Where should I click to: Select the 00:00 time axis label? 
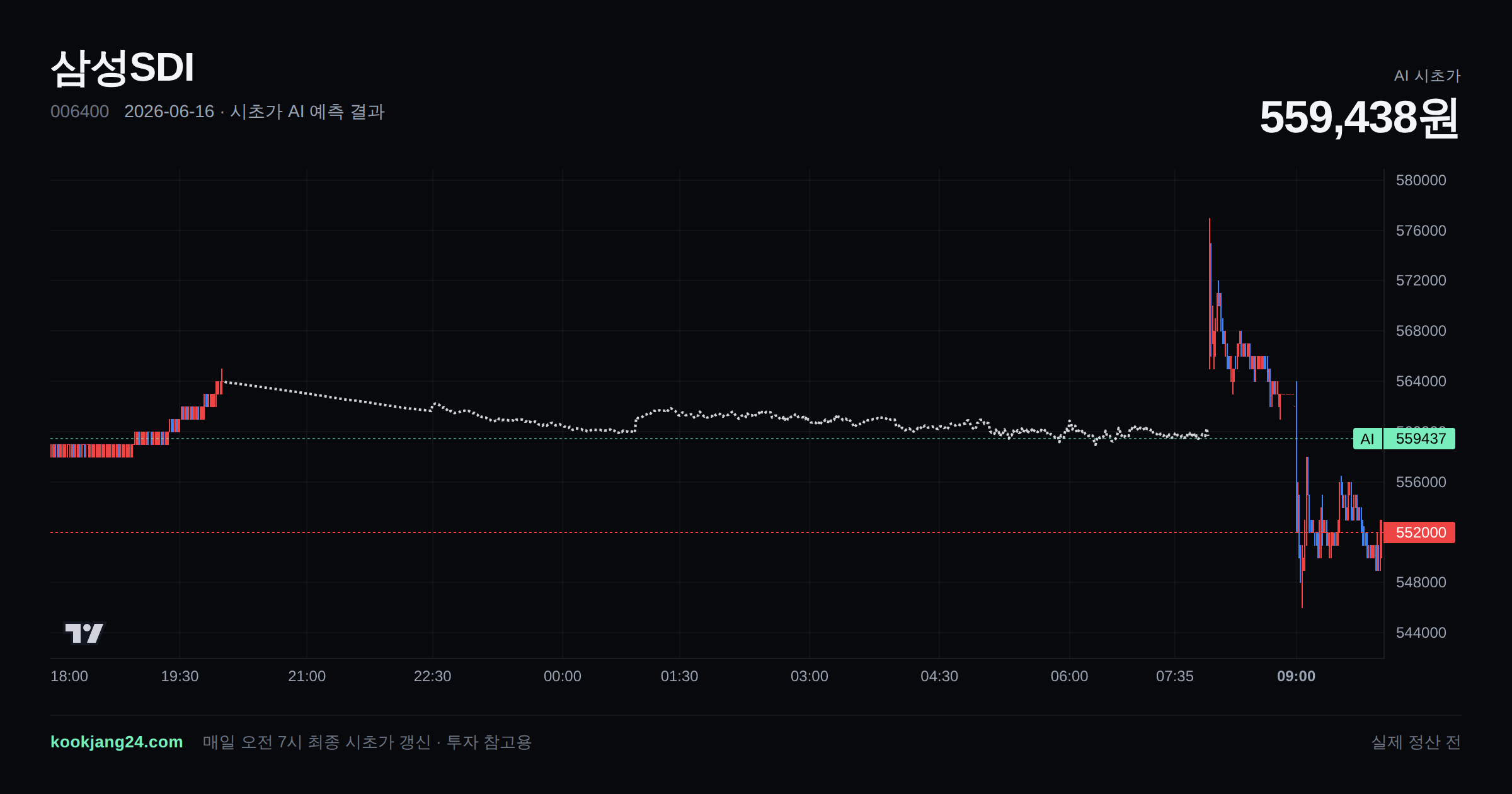(x=563, y=676)
